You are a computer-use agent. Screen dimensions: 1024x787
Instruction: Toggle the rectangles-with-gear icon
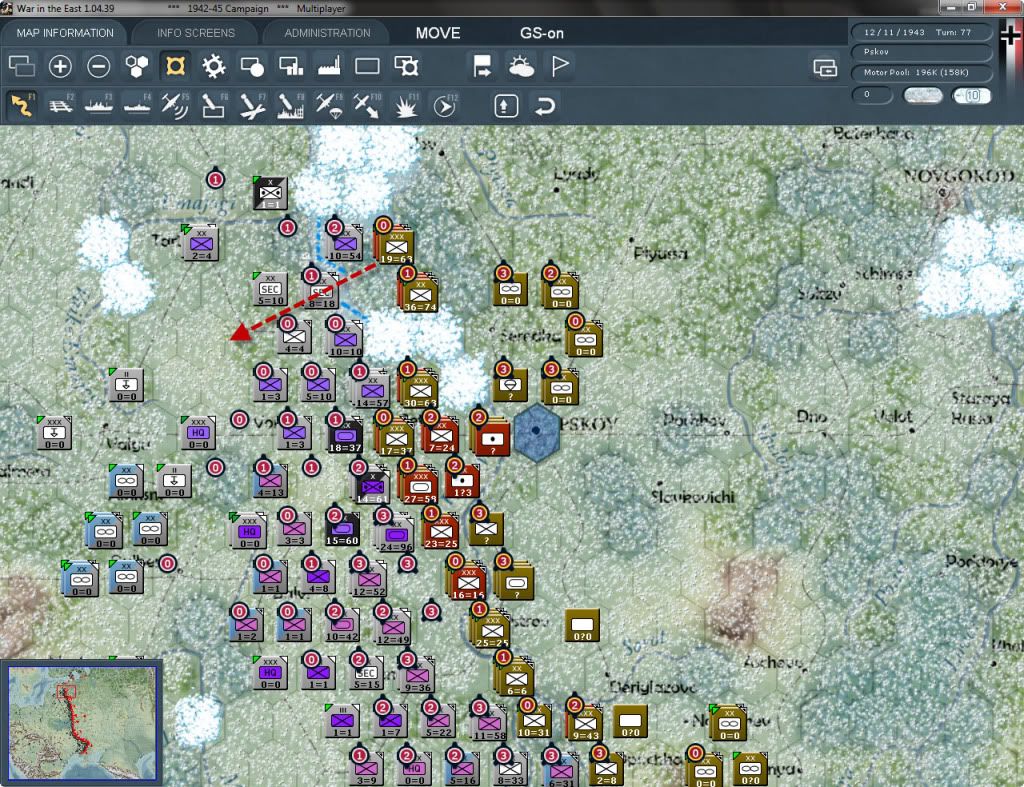pyautogui.click(x=406, y=66)
